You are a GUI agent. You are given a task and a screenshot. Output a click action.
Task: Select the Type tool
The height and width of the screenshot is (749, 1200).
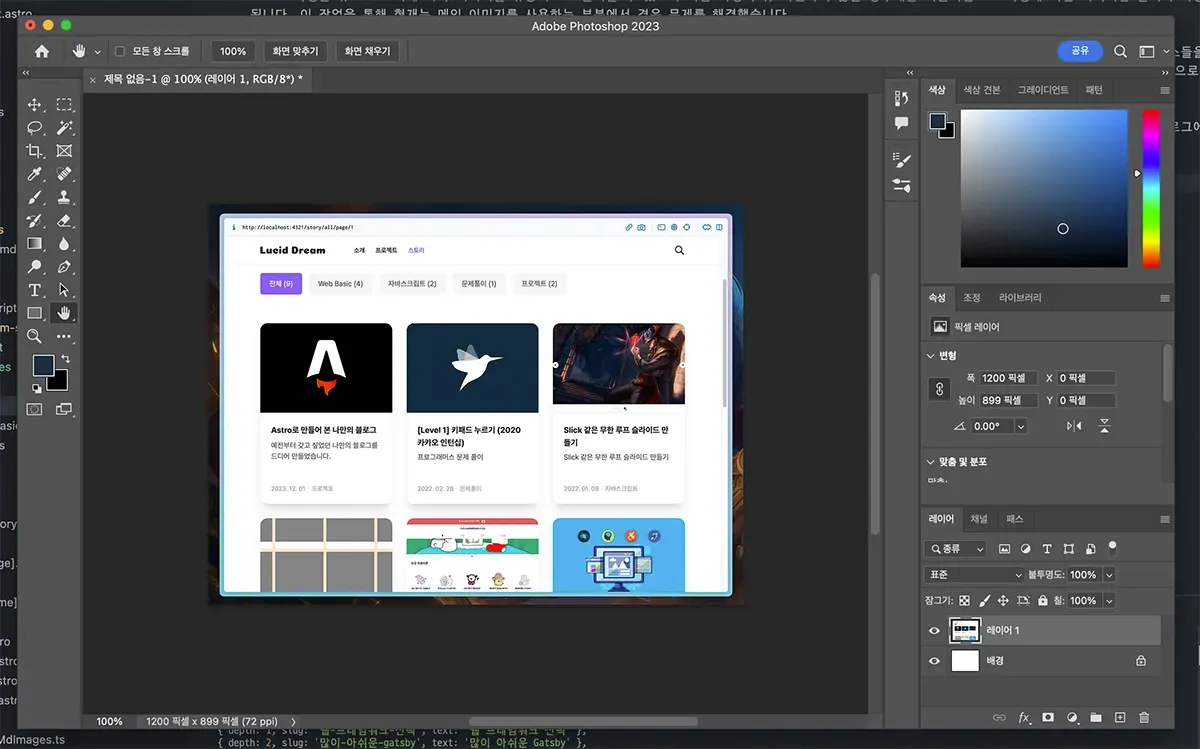click(x=34, y=290)
